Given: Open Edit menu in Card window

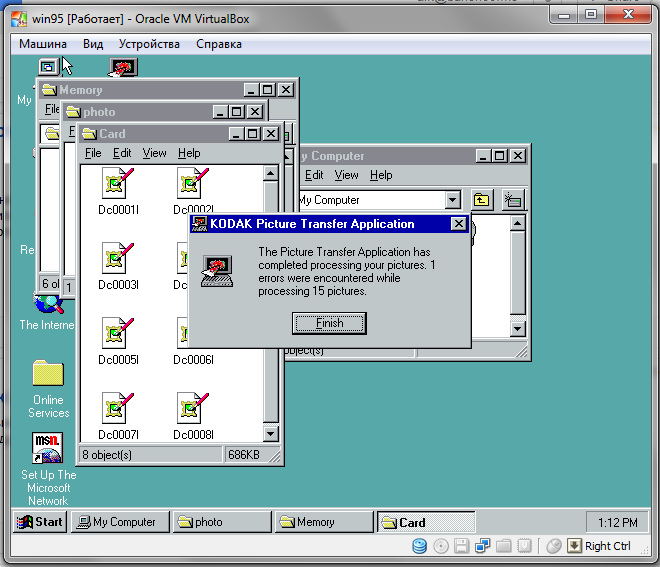Looking at the screenshot, I should coord(122,153).
